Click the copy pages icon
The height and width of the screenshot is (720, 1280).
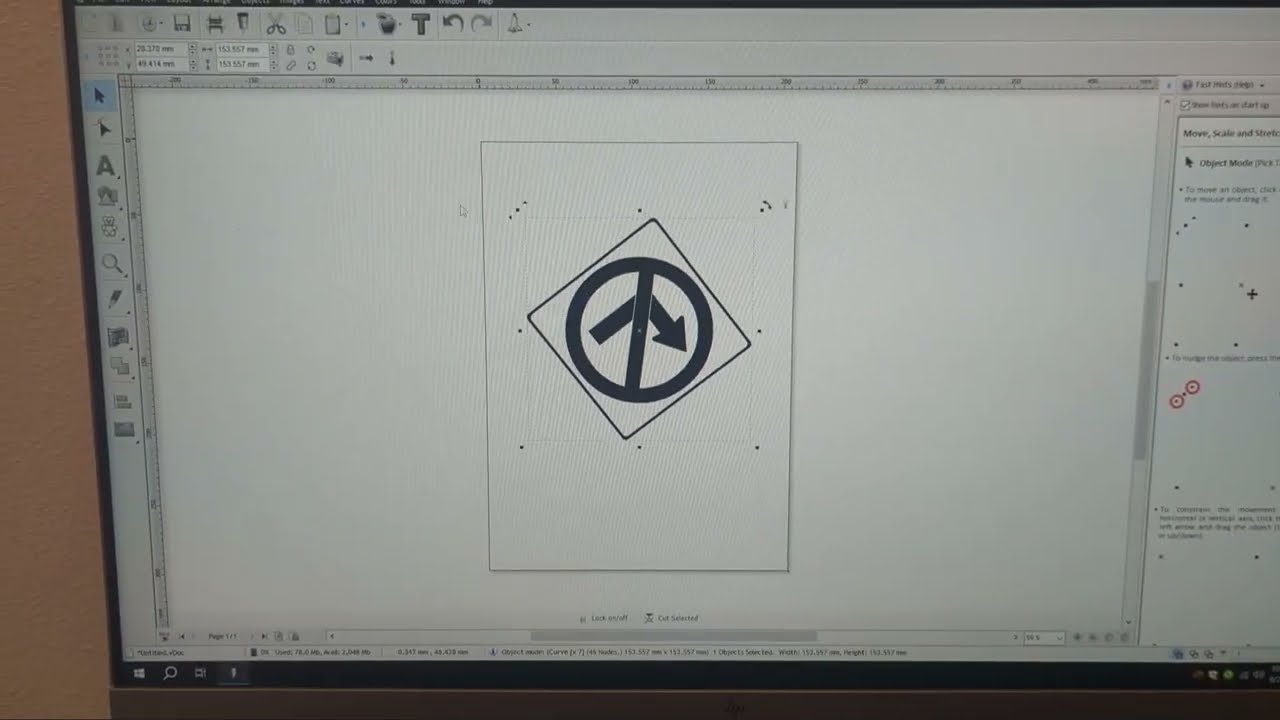pos(305,24)
